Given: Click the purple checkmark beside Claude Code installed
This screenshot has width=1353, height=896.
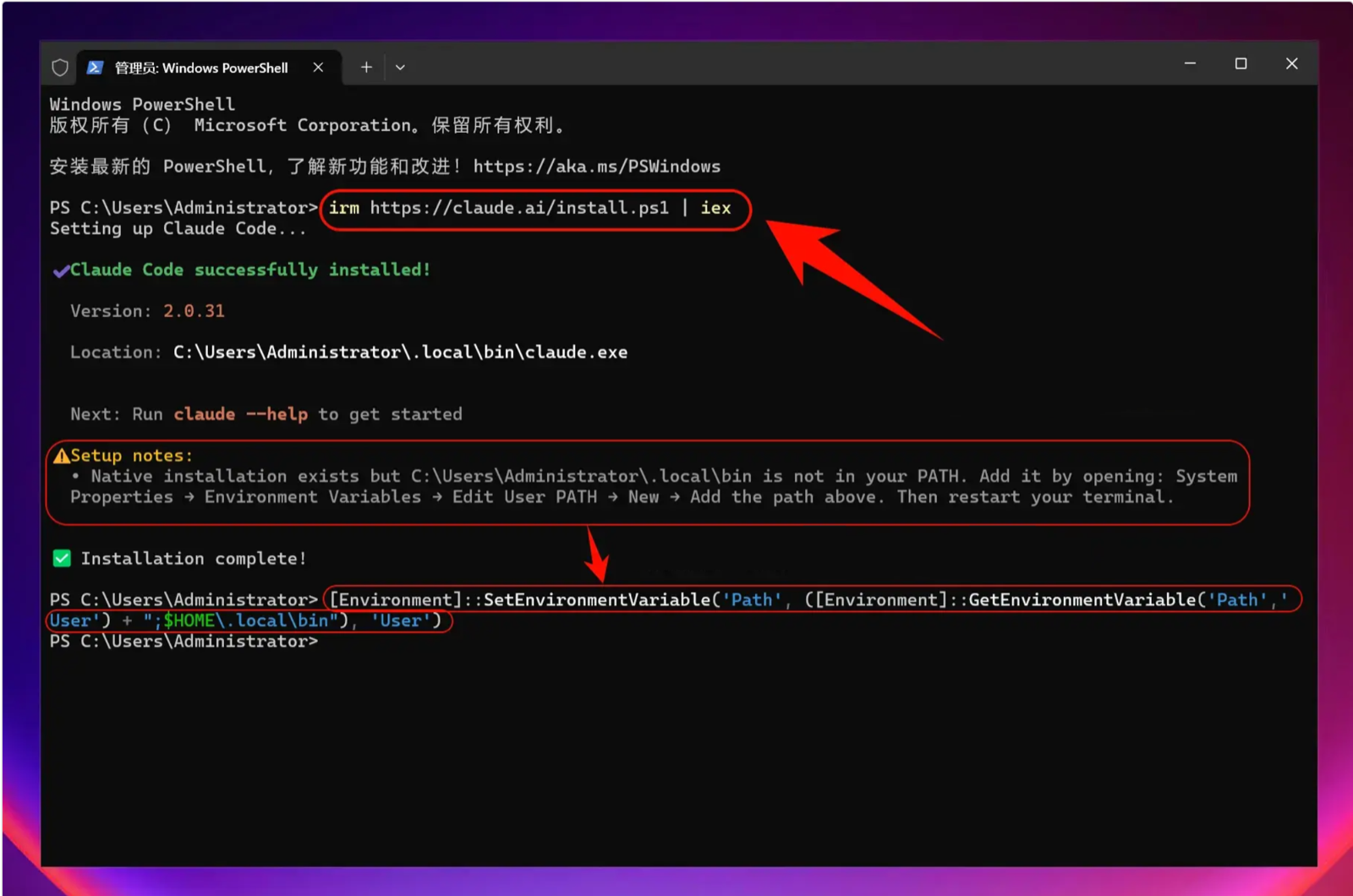Looking at the screenshot, I should click(x=61, y=270).
